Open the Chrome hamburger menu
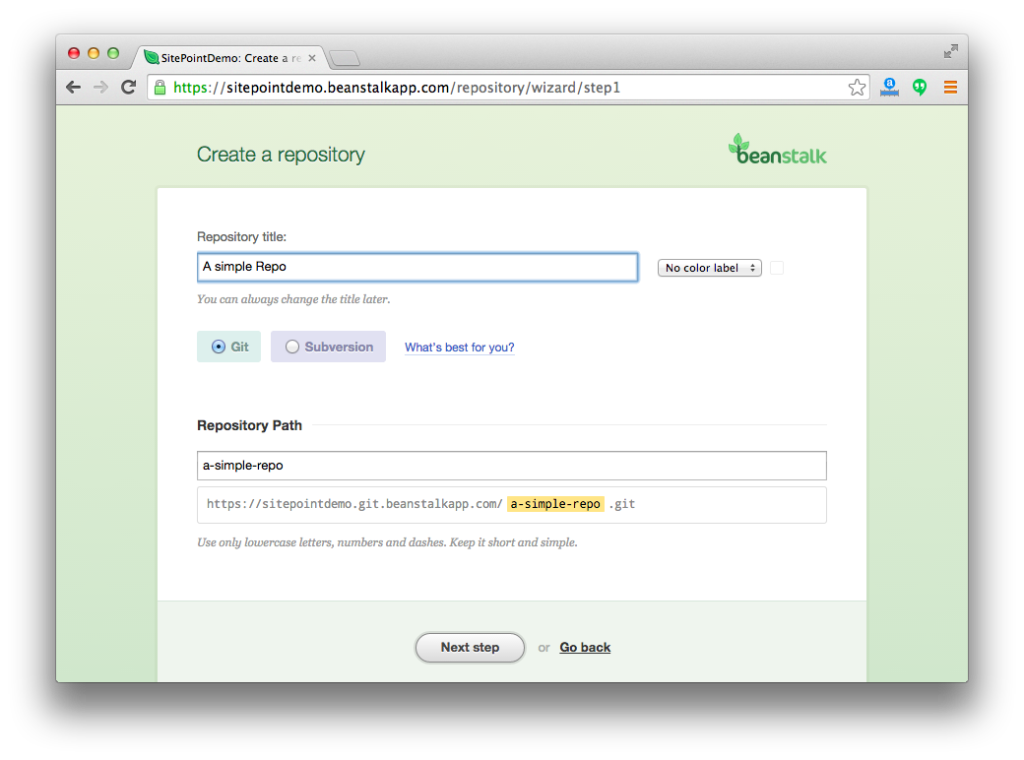 [950, 87]
